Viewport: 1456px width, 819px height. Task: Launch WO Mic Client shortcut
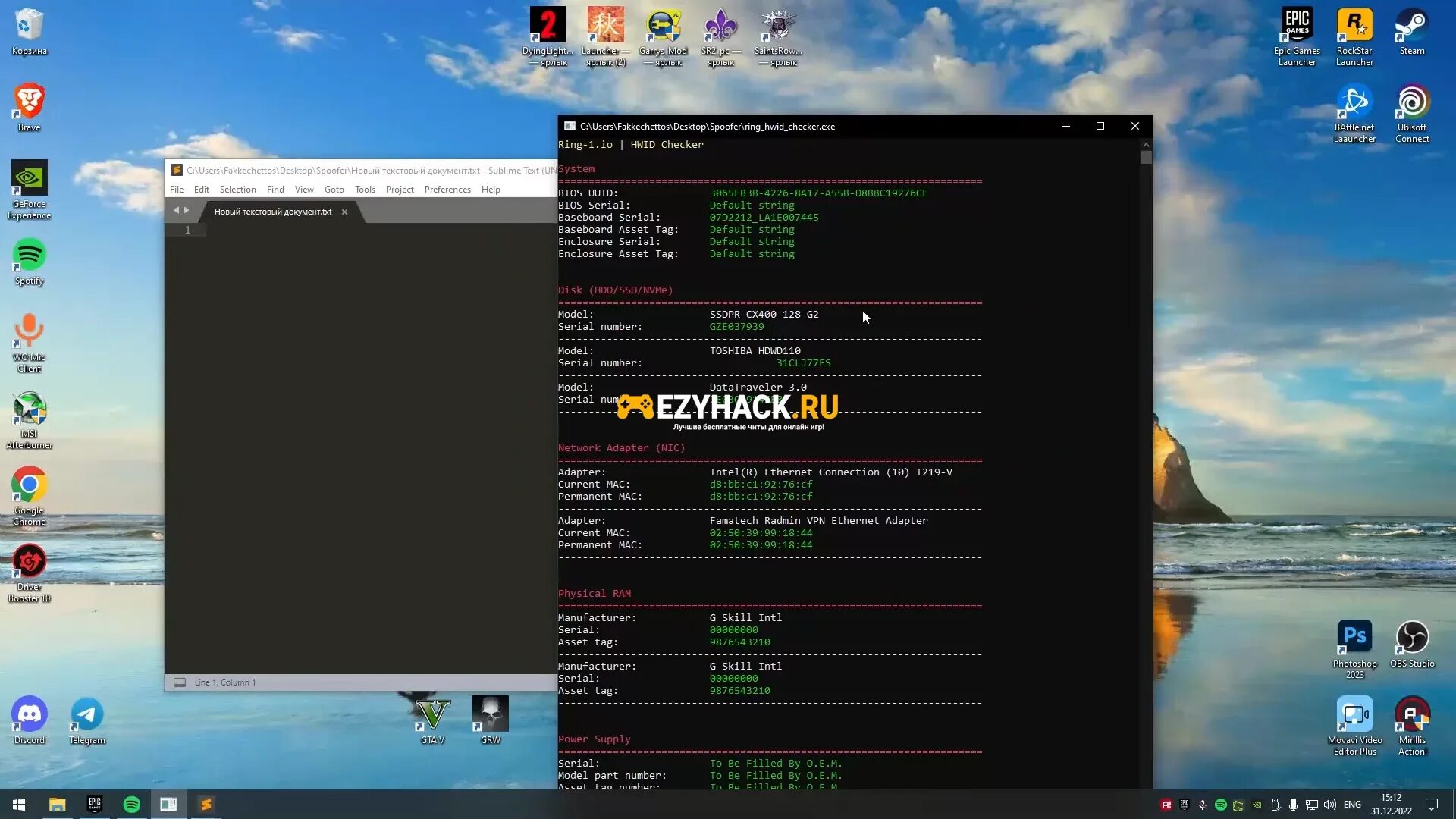click(x=29, y=344)
